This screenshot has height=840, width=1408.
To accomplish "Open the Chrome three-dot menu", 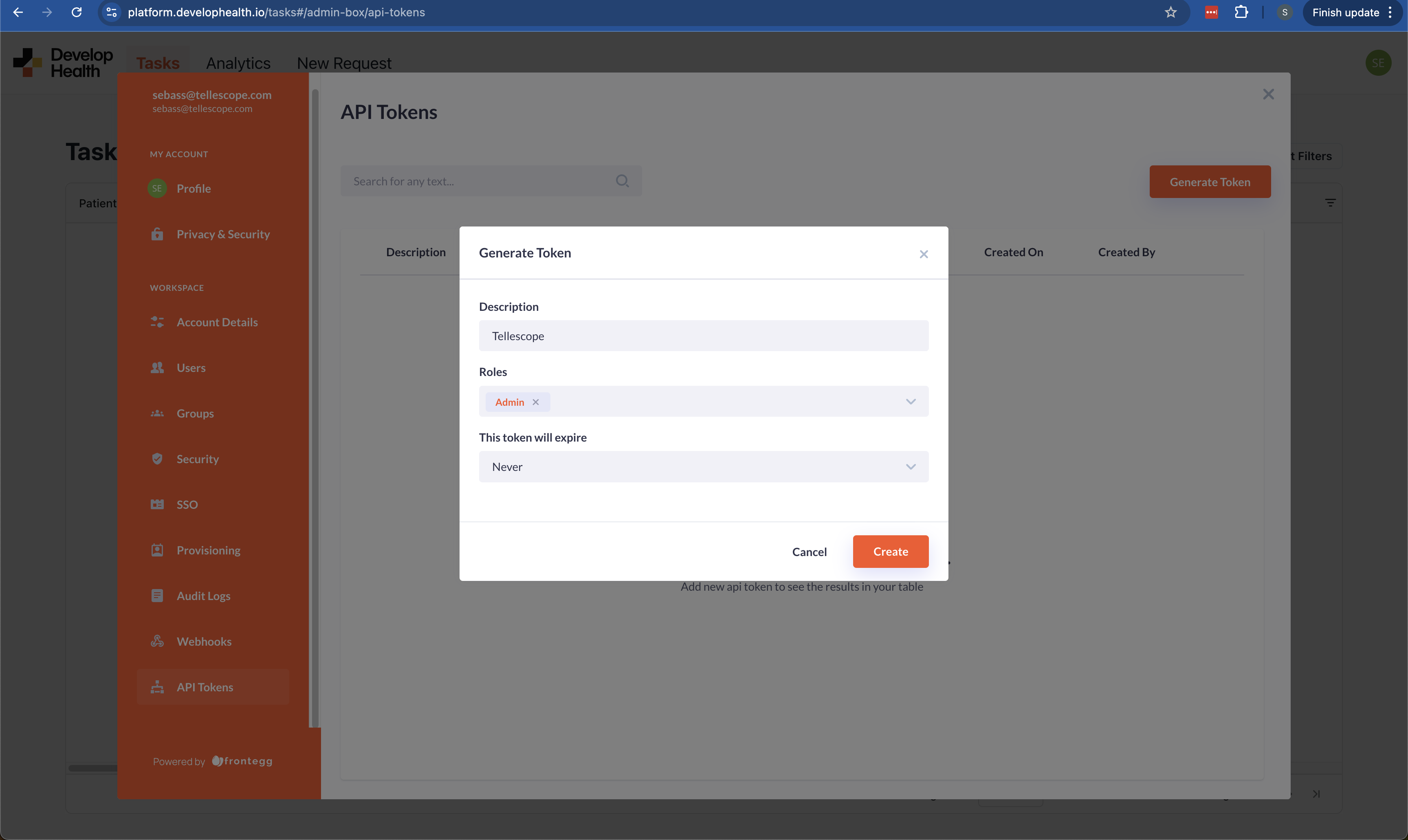I will coord(1390,12).
